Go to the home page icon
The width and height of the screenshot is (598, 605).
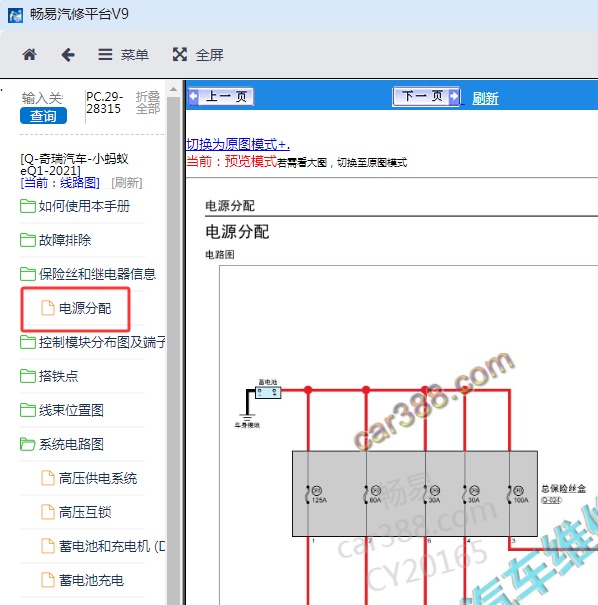29,55
